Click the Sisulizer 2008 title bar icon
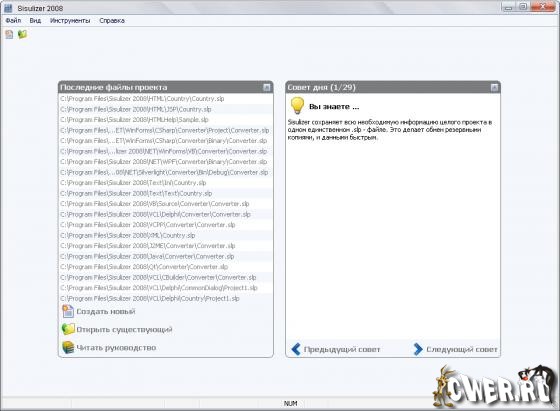Screen dimensions: 560x411 [x=8, y=8]
